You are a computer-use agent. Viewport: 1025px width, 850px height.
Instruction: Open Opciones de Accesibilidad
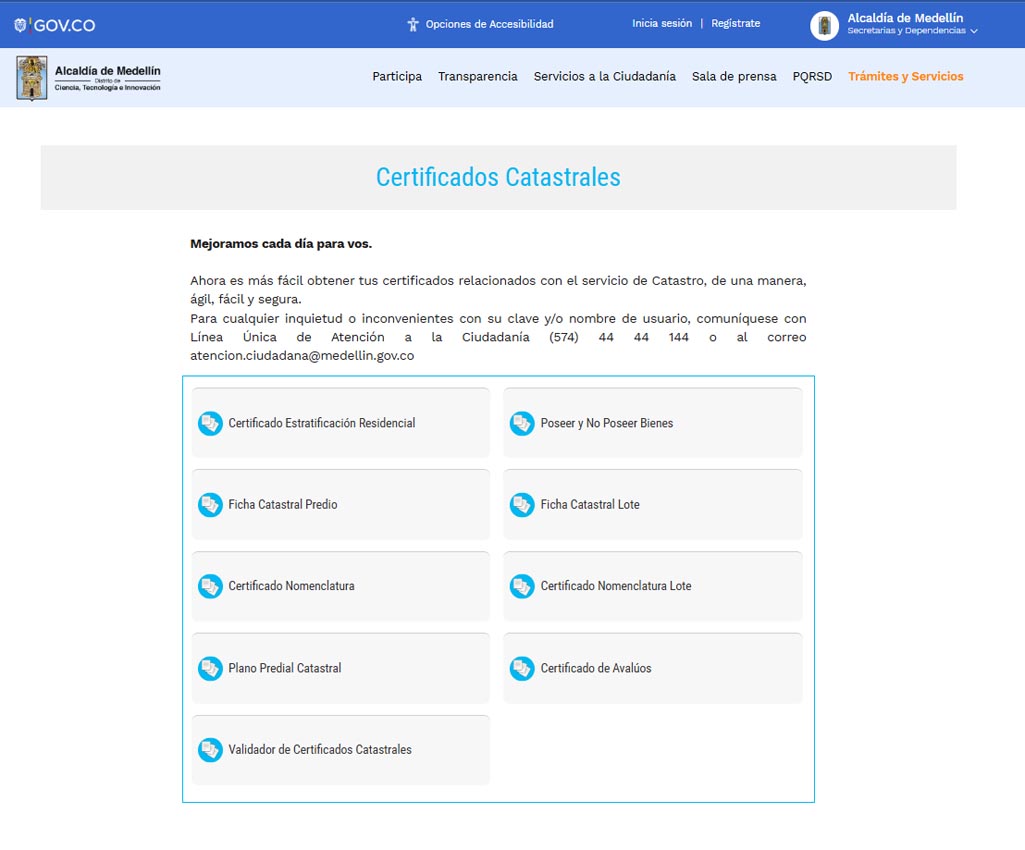click(489, 24)
